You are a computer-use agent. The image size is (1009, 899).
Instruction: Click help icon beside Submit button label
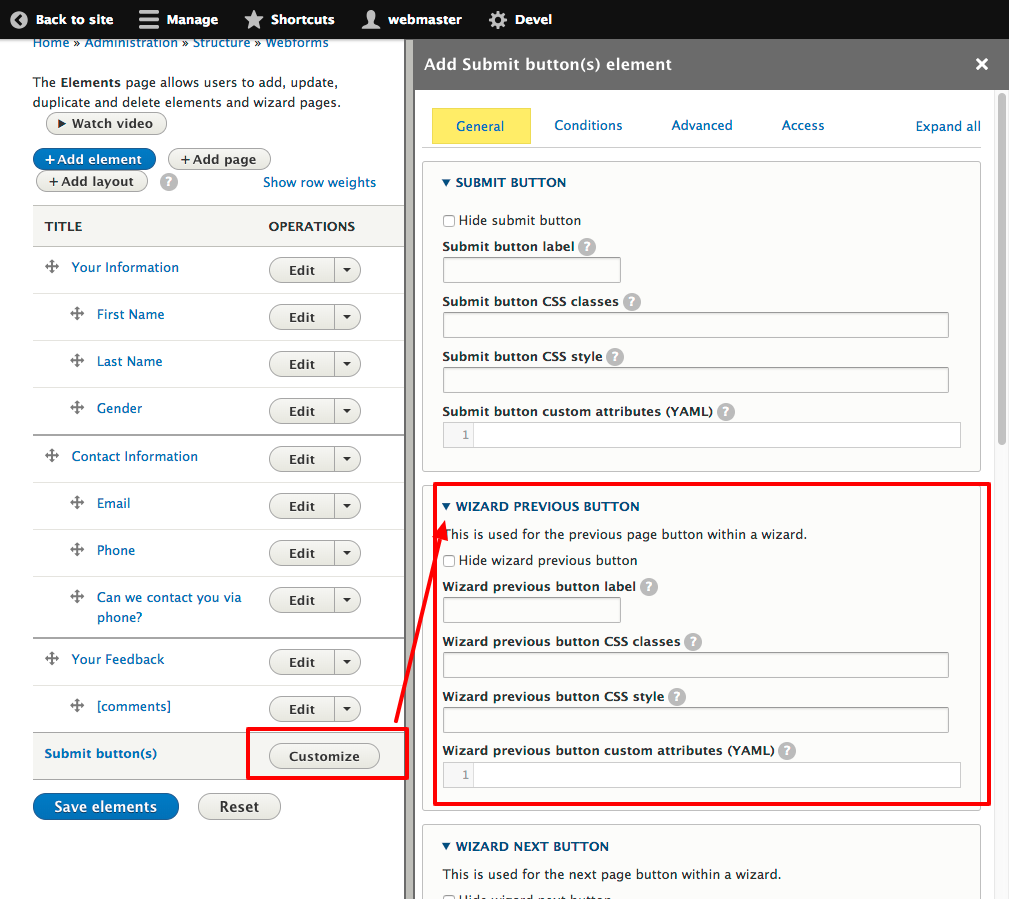587,246
